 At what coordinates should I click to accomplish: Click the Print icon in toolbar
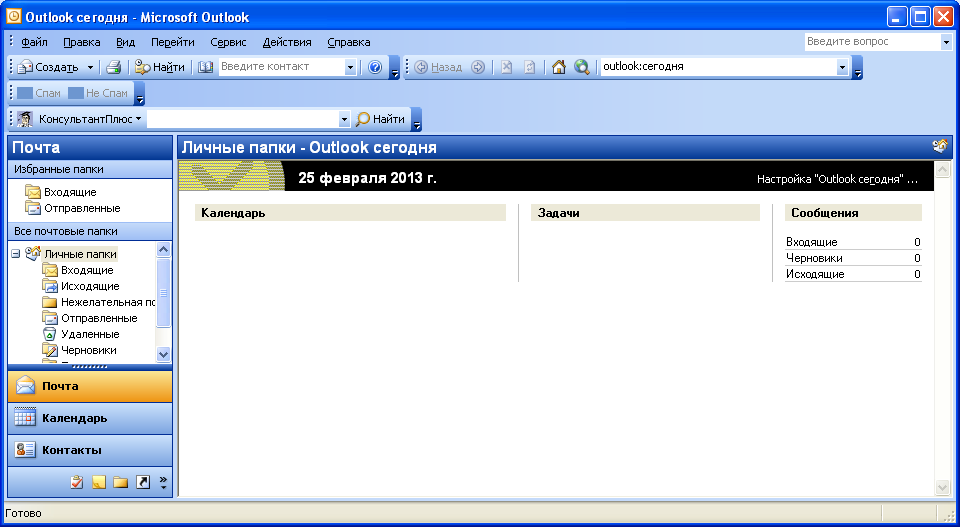pos(113,67)
